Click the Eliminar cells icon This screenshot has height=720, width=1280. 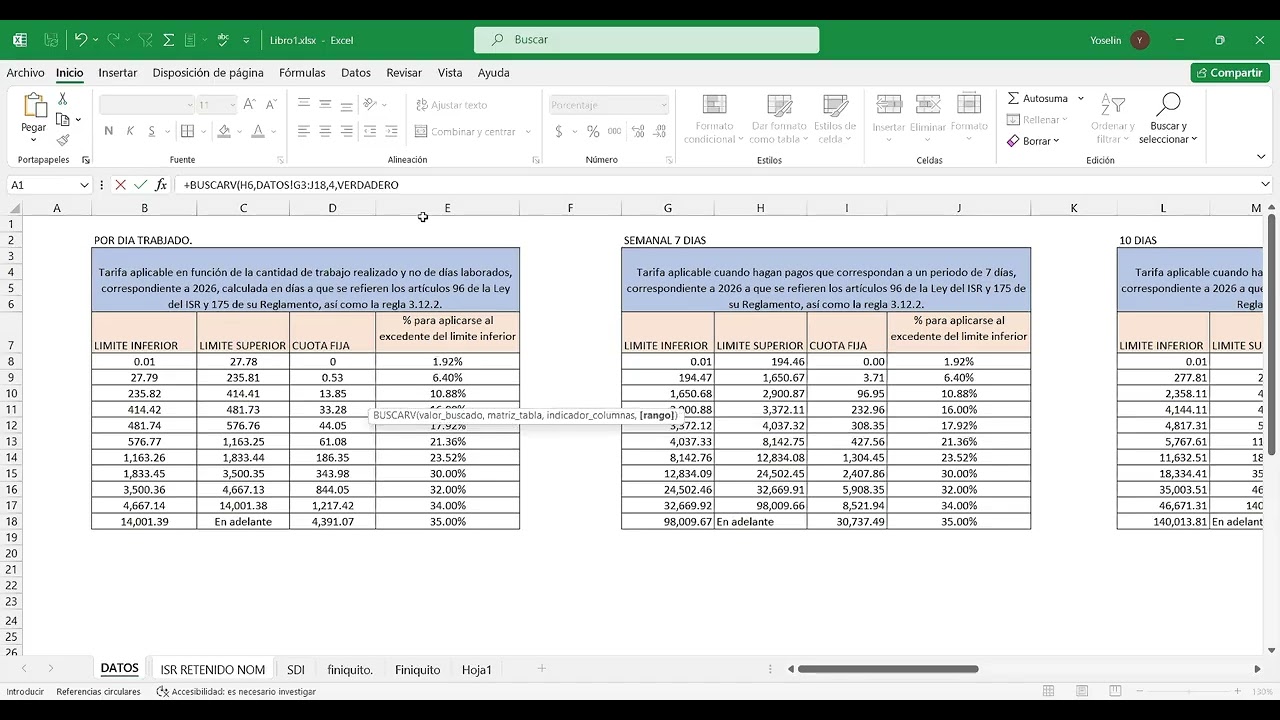point(928,105)
